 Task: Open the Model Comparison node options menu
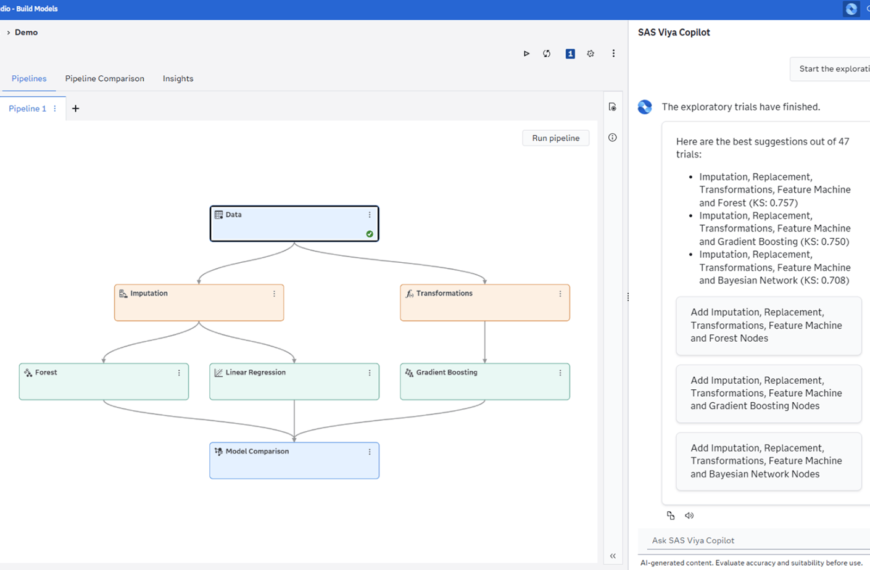370,452
